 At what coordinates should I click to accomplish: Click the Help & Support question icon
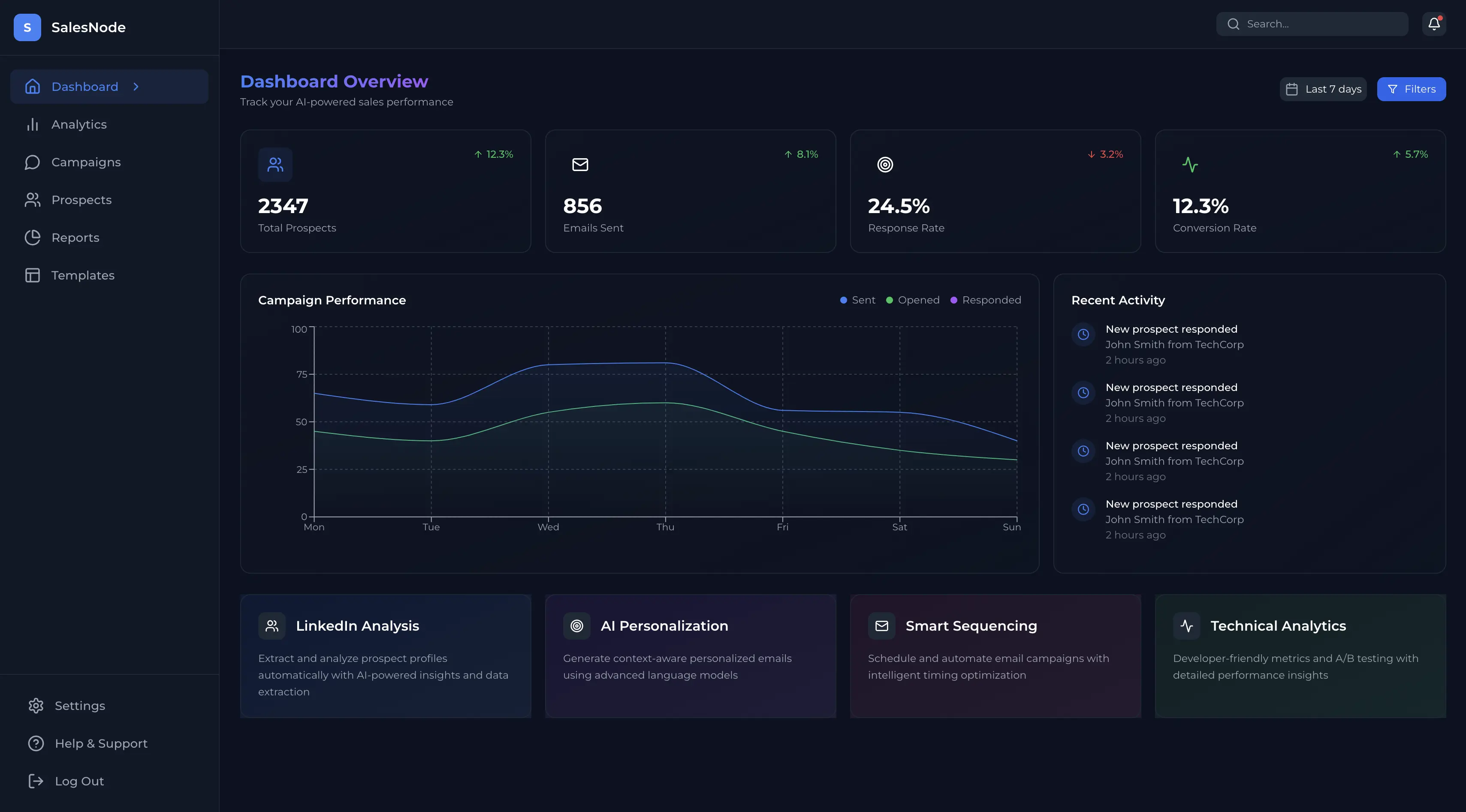point(36,743)
